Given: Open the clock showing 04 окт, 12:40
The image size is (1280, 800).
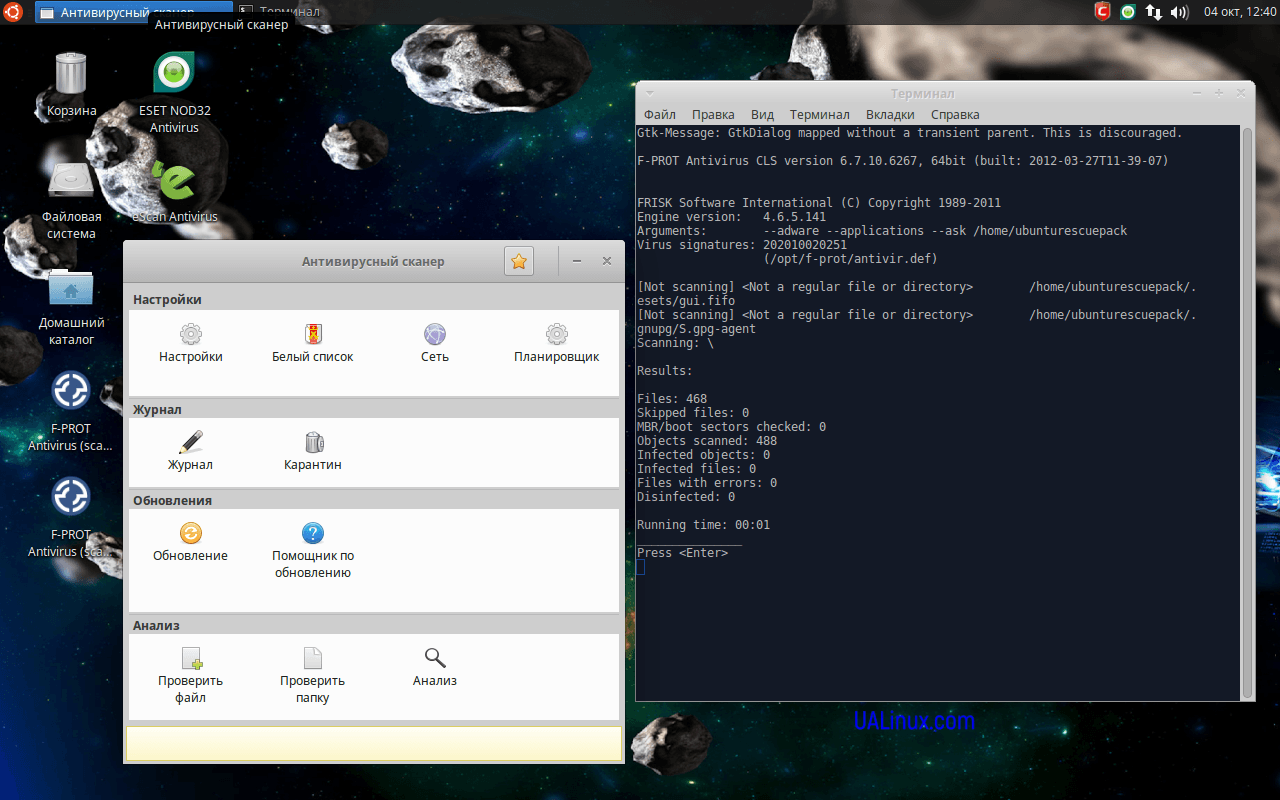Looking at the screenshot, I should [x=1240, y=12].
